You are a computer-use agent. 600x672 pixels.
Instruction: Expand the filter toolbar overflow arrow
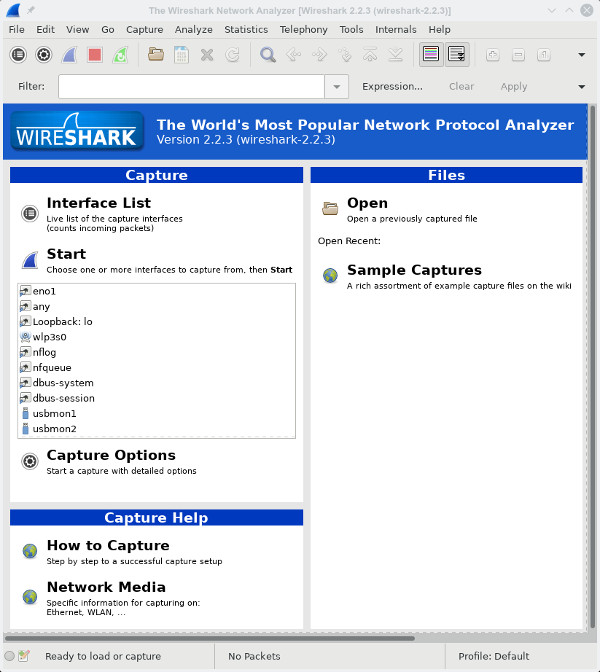[x=582, y=87]
